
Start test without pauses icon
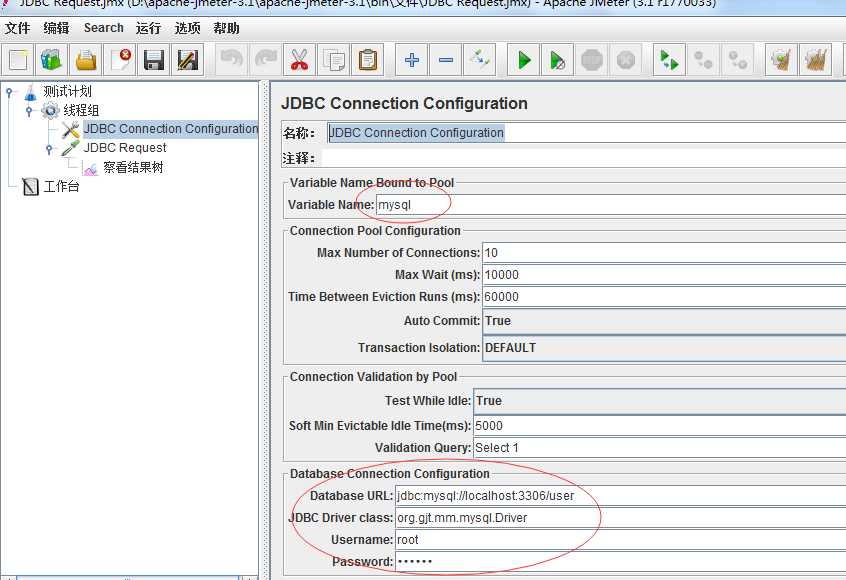558,60
